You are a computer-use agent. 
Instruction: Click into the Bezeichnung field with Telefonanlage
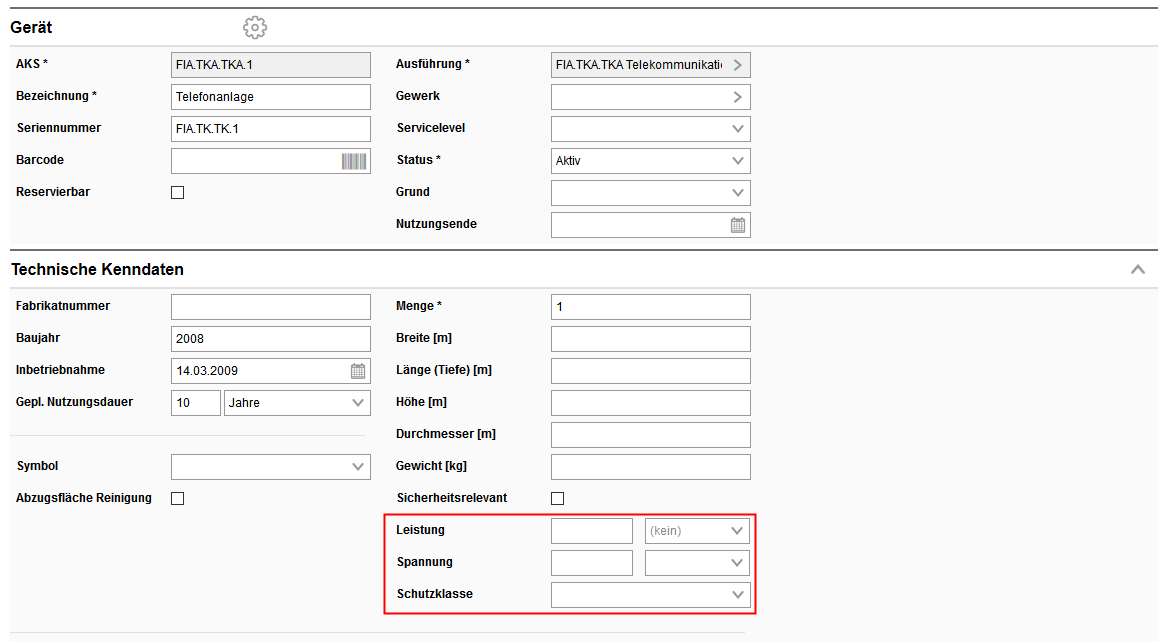point(270,97)
